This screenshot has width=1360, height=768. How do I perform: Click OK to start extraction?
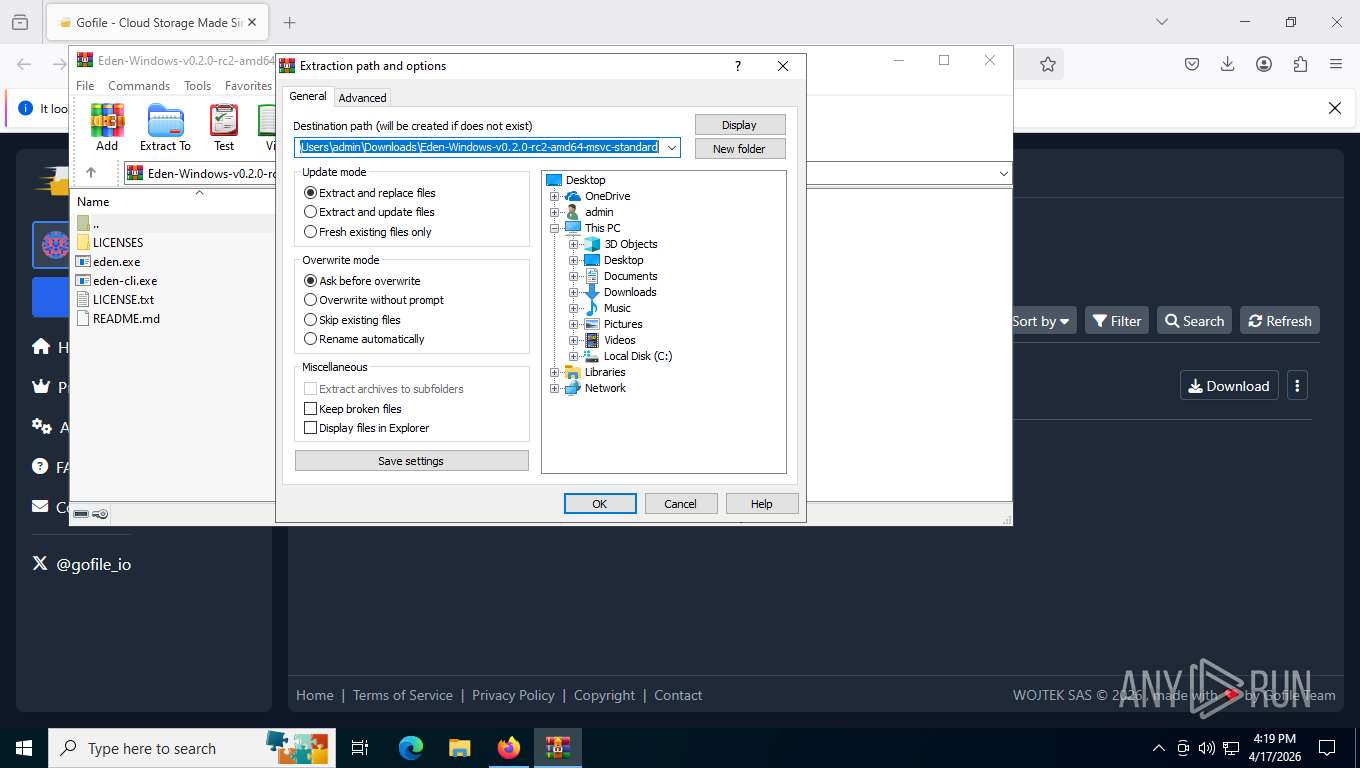tap(600, 504)
